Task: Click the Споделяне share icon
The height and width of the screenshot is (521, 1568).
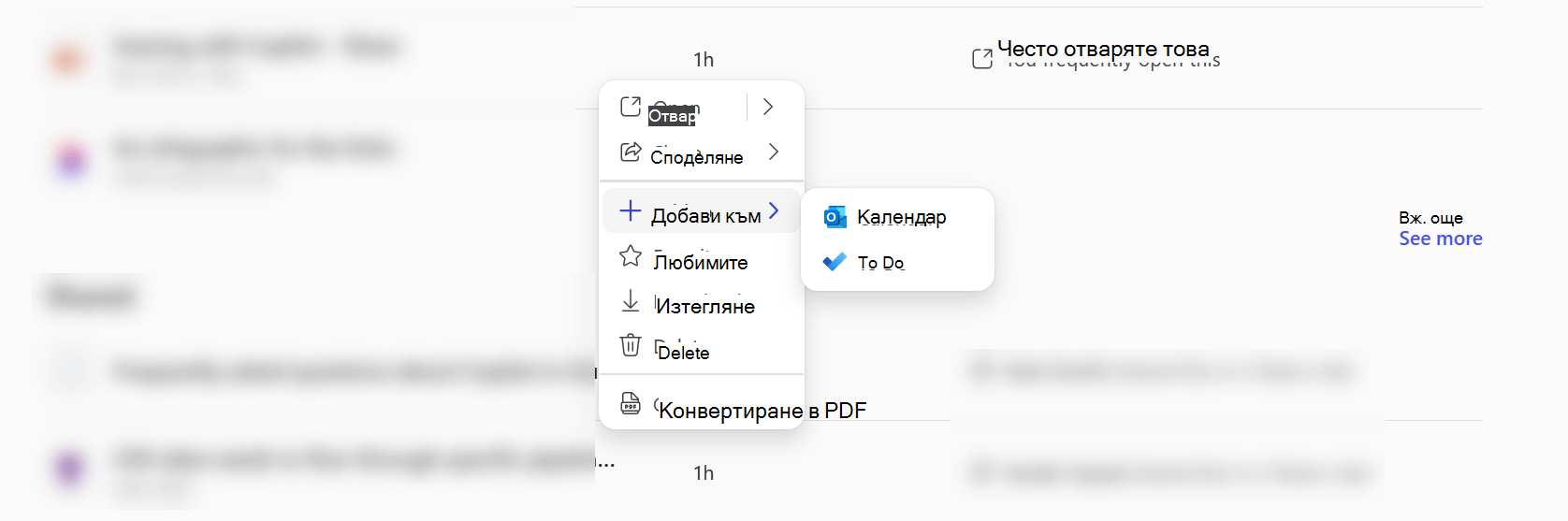Action: [x=631, y=152]
